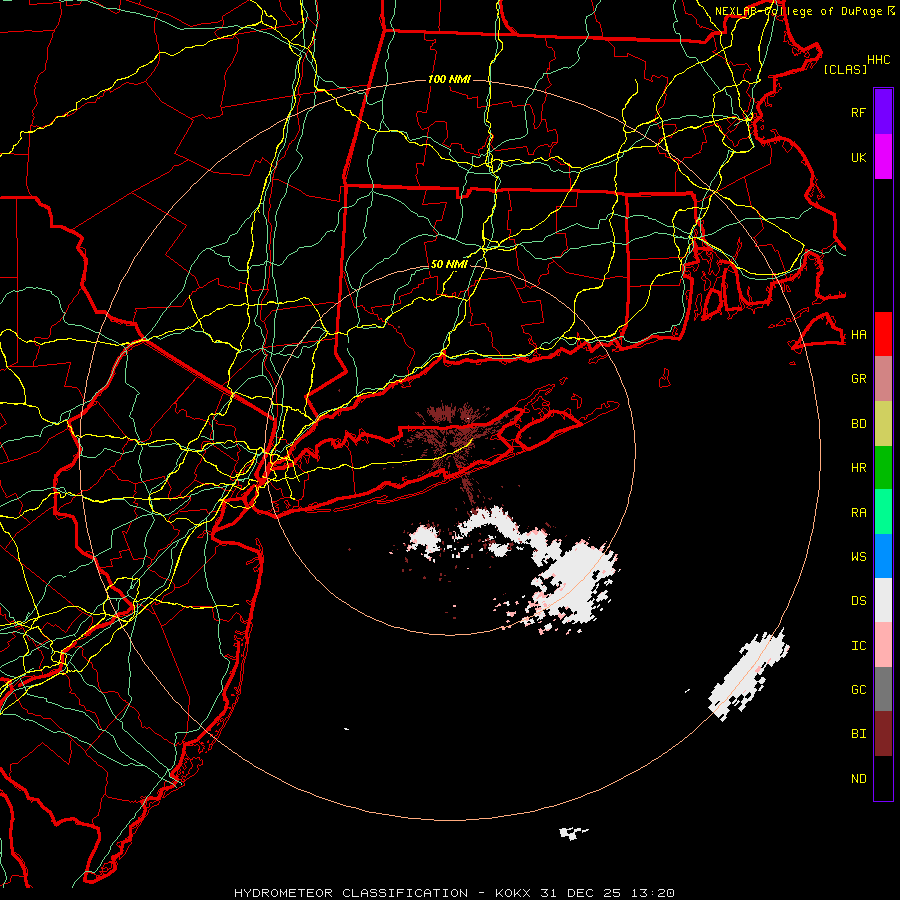Pick the HR green legend swatch
Screen dimensions: 900x900
[x=883, y=468]
